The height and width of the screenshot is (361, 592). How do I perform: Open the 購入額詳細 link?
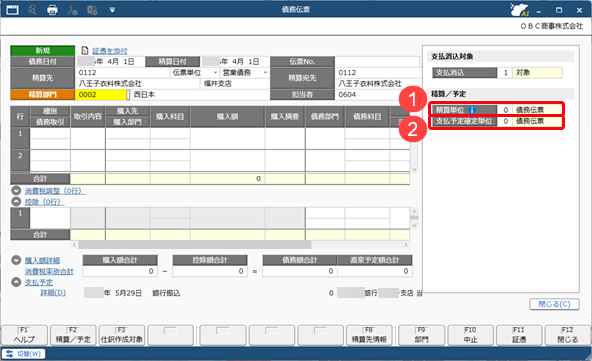42,261
